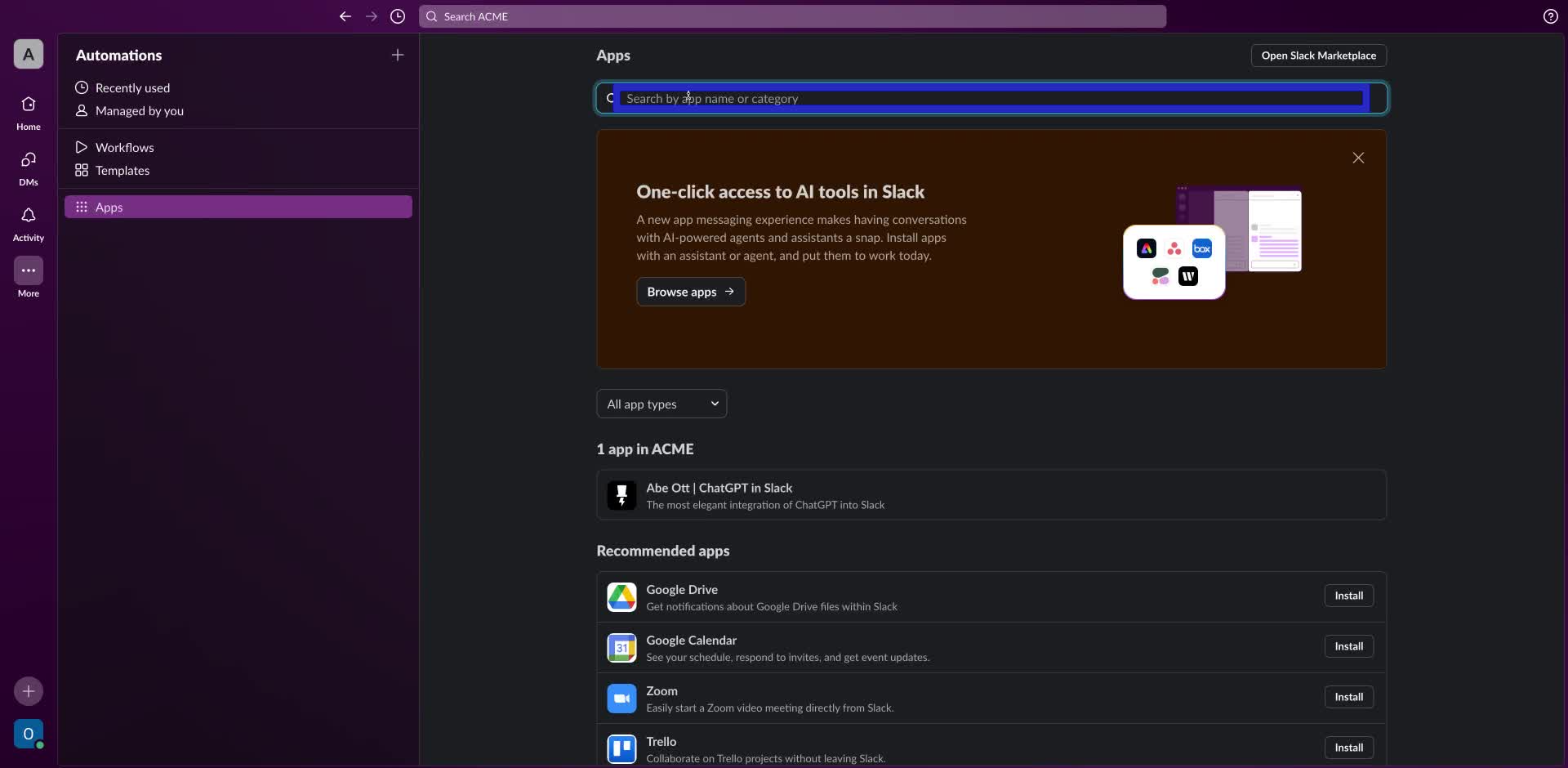Navigate back using the back arrow
The image size is (1568, 768).
coord(345,16)
